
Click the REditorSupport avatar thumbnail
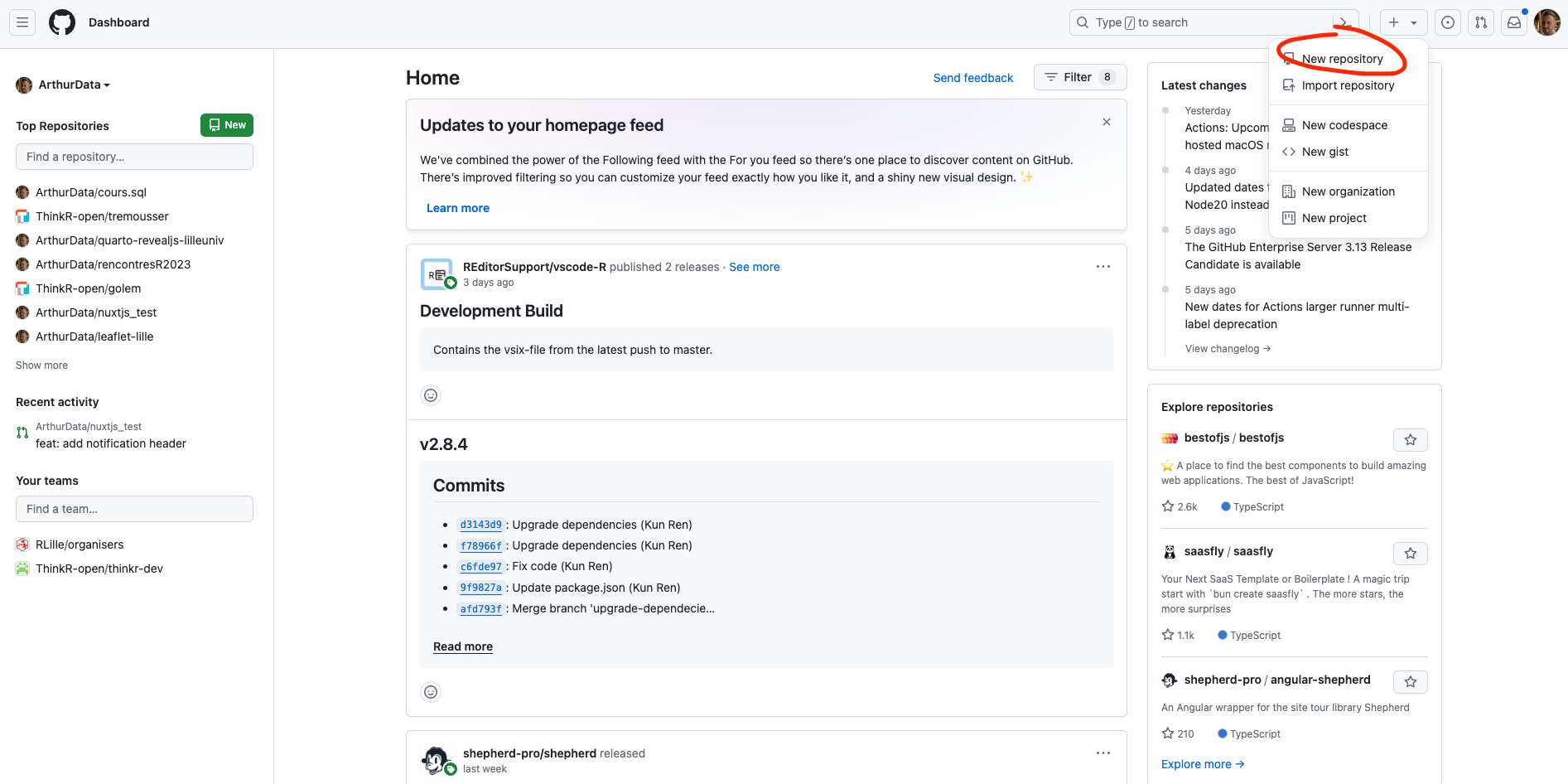pos(437,274)
